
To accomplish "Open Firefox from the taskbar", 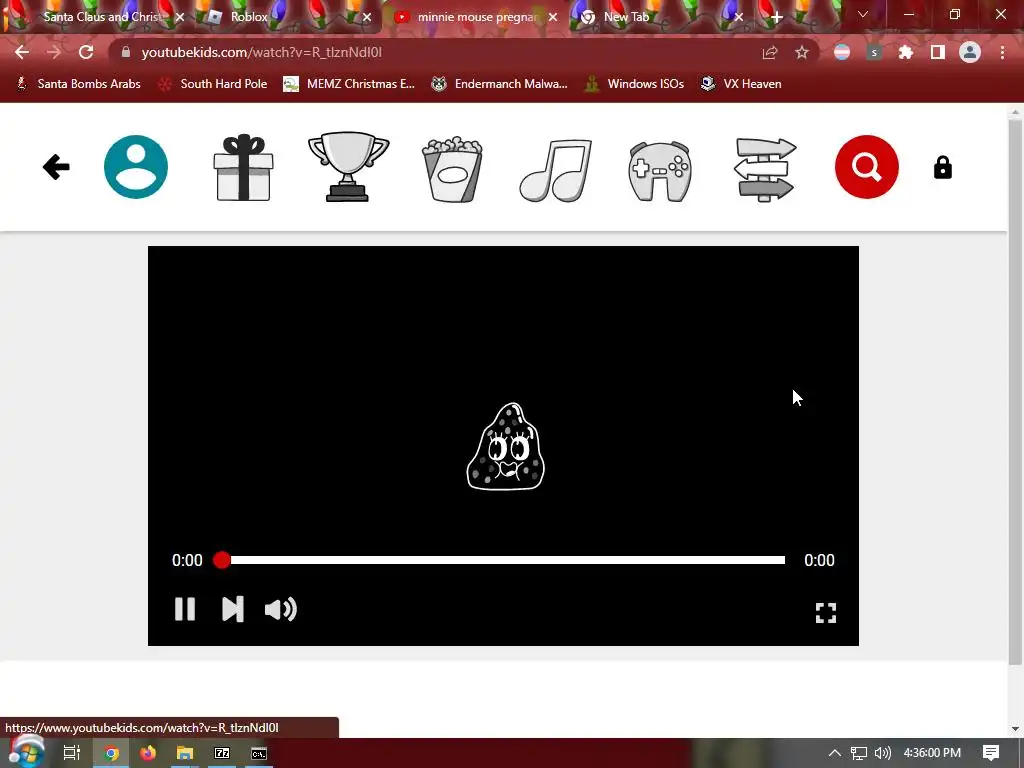I will [x=148, y=753].
